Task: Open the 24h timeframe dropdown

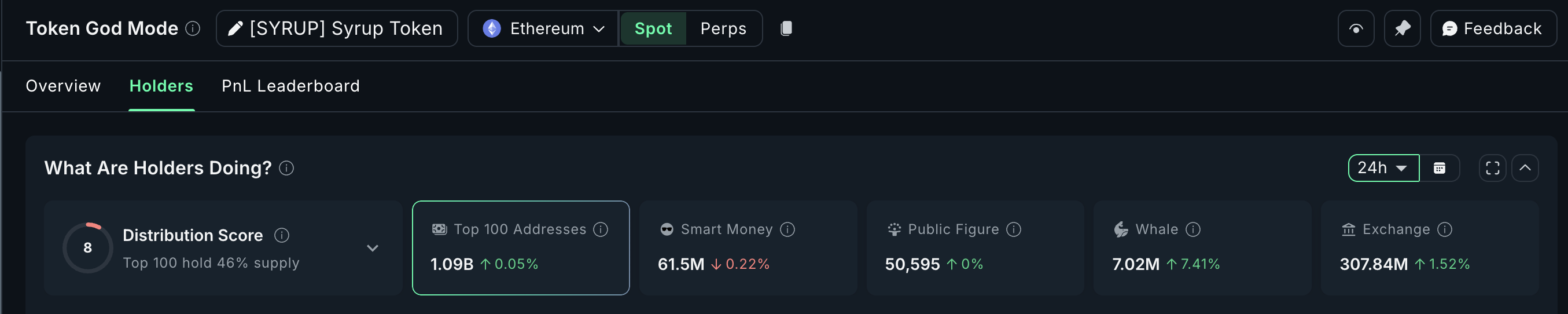Action: click(1383, 168)
